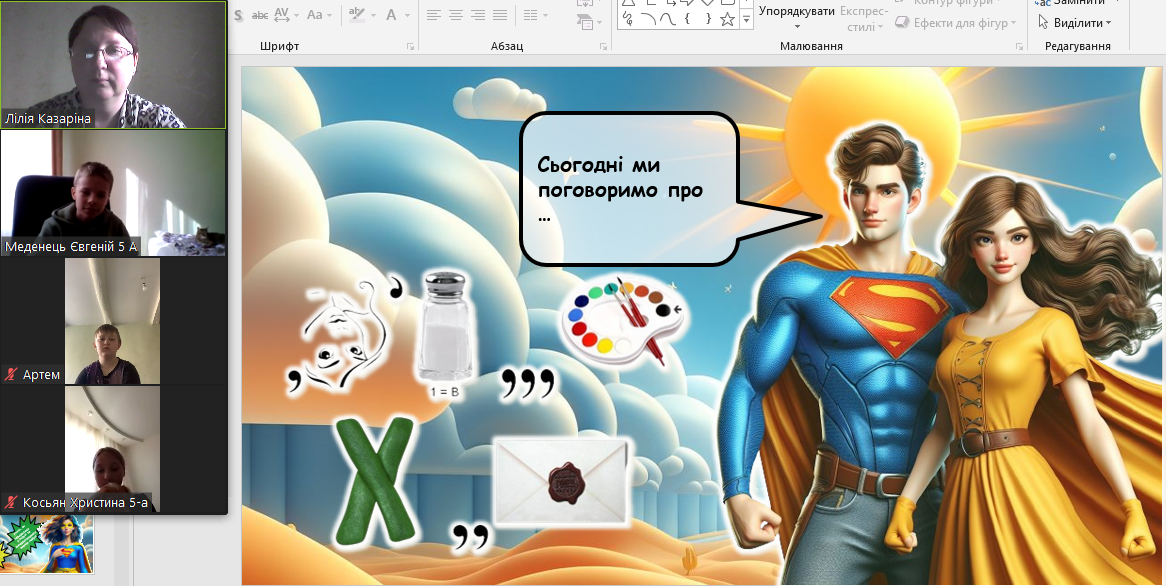
Task: Select the five-point star shape
Action: tap(727, 19)
